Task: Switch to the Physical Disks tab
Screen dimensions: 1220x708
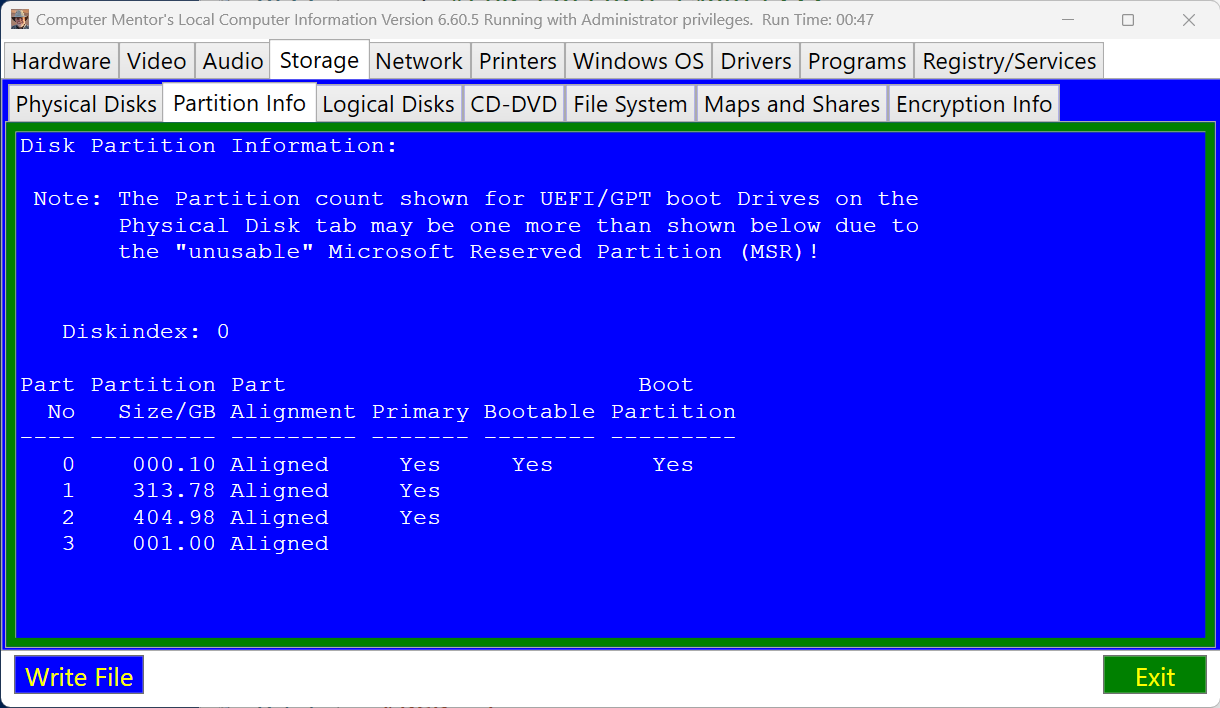Action: 85,103
